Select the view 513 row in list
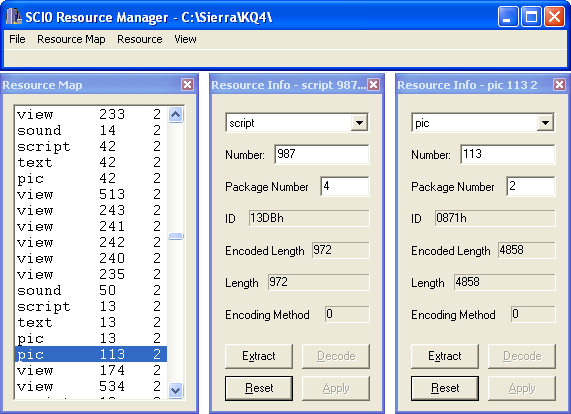This screenshot has width=571, height=414. pos(91,194)
